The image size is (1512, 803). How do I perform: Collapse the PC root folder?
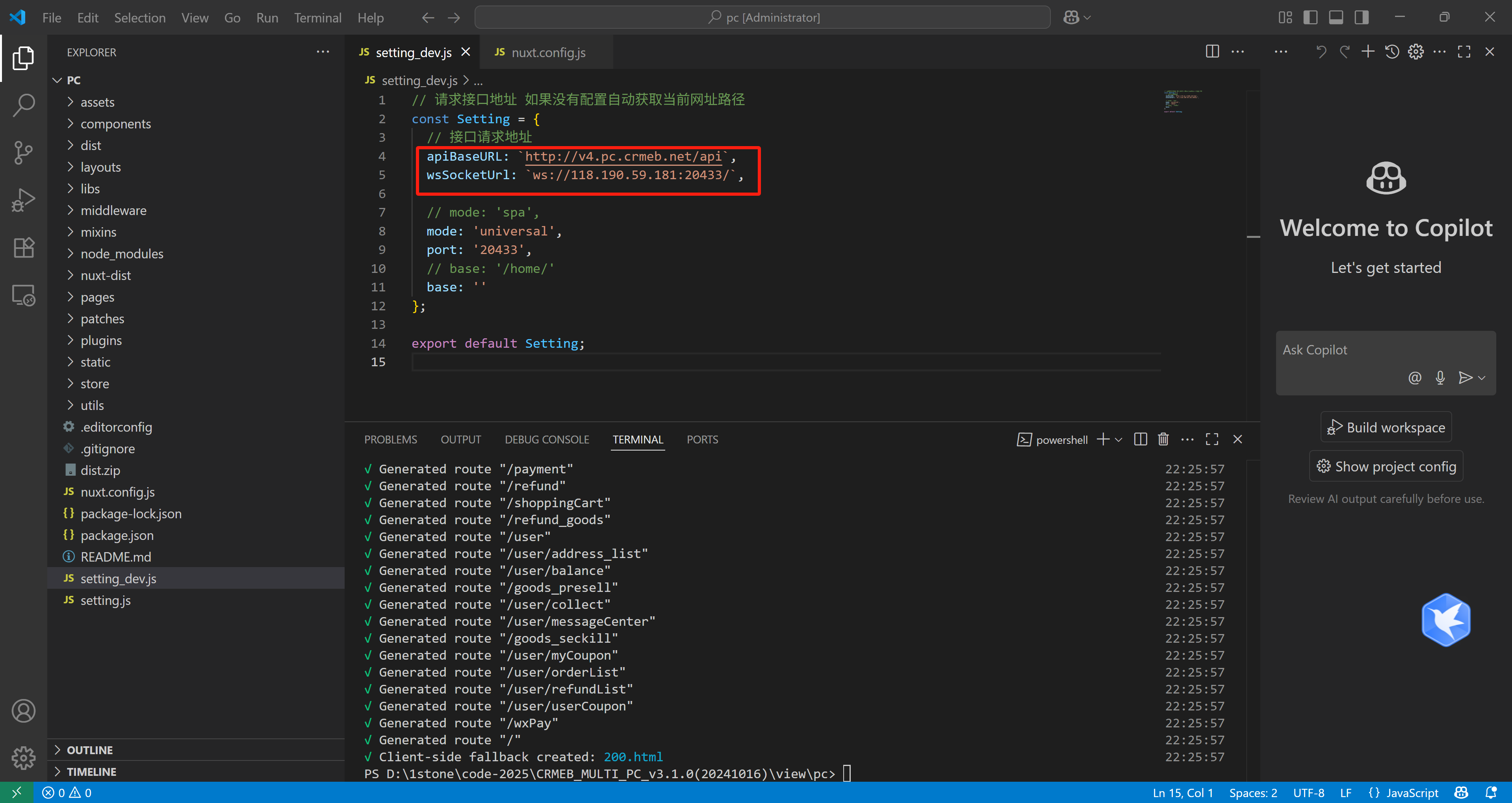click(x=57, y=80)
